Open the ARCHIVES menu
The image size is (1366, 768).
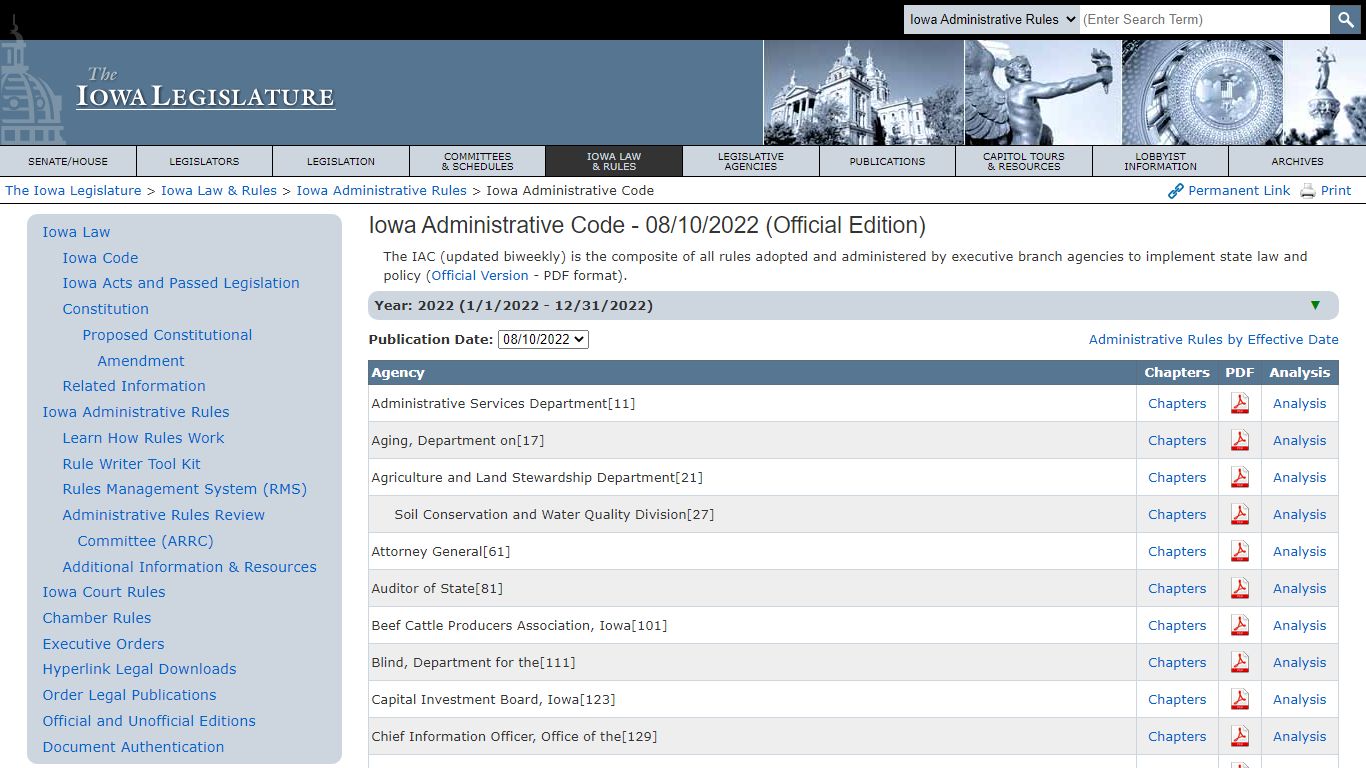click(x=1297, y=161)
